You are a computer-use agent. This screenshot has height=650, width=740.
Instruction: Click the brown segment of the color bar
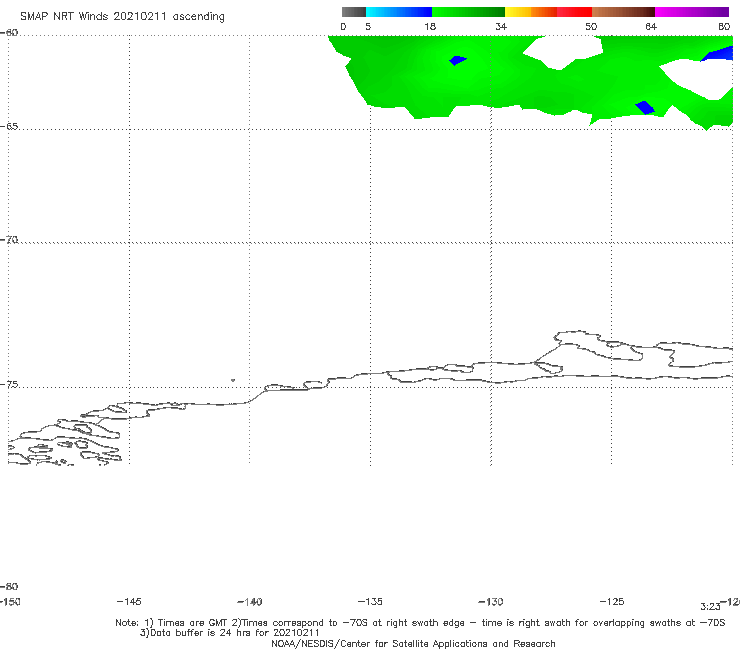coord(623,12)
